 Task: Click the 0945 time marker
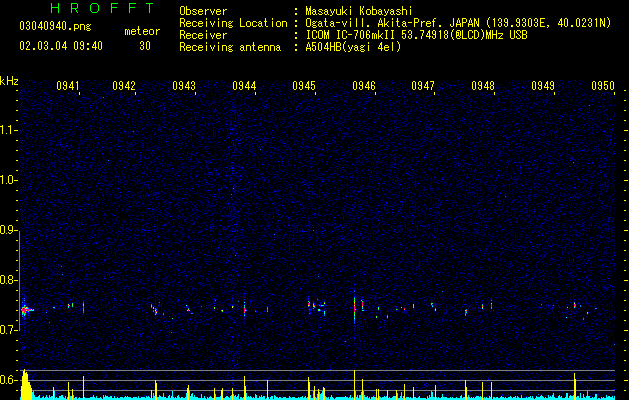pos(304,85)
